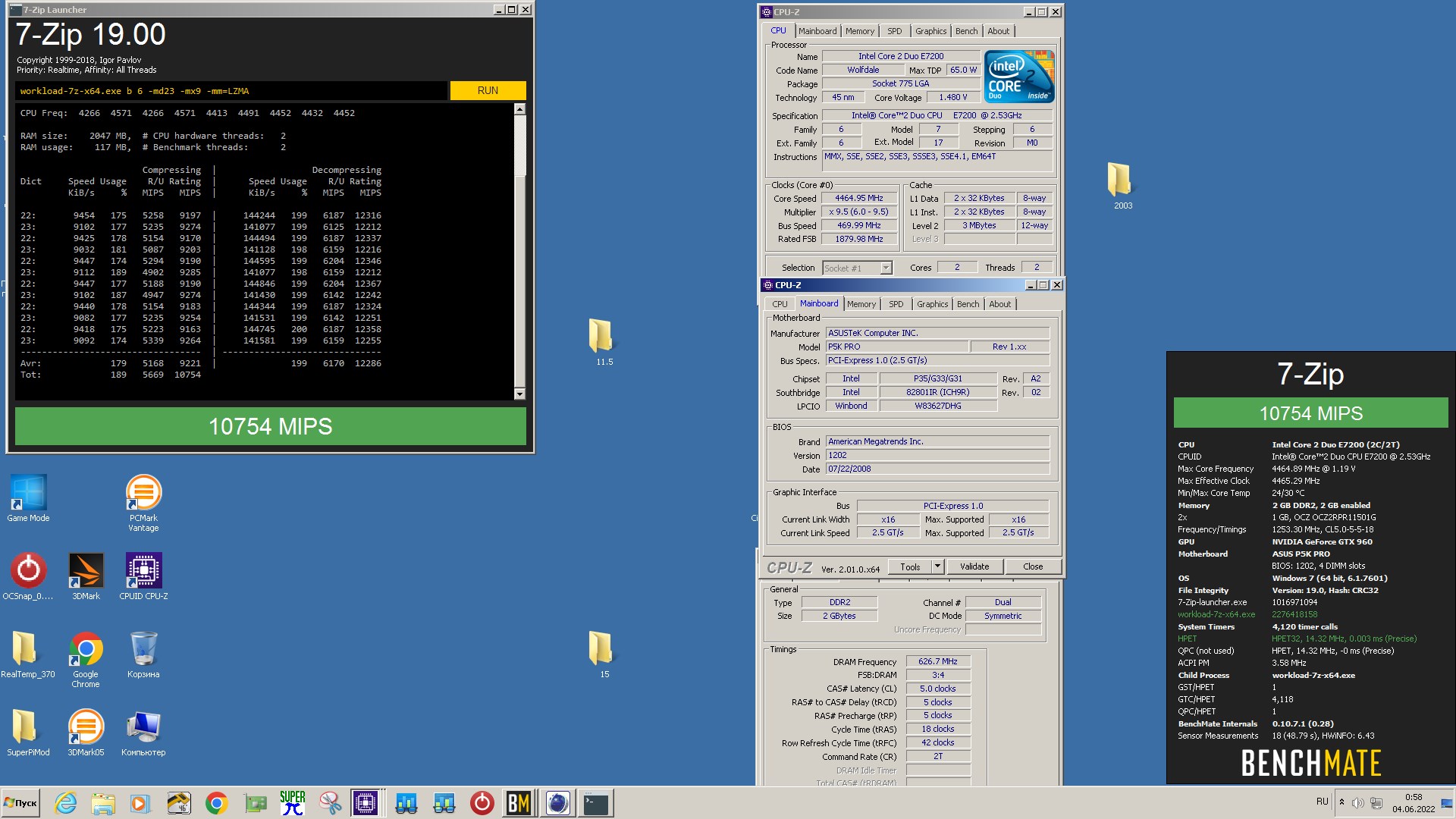Switch to Memory tab in top CPU-Z window

tap(860, 31)
